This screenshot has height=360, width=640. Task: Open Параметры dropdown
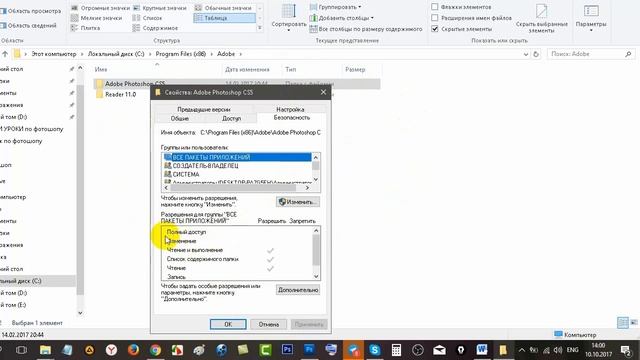591,18
